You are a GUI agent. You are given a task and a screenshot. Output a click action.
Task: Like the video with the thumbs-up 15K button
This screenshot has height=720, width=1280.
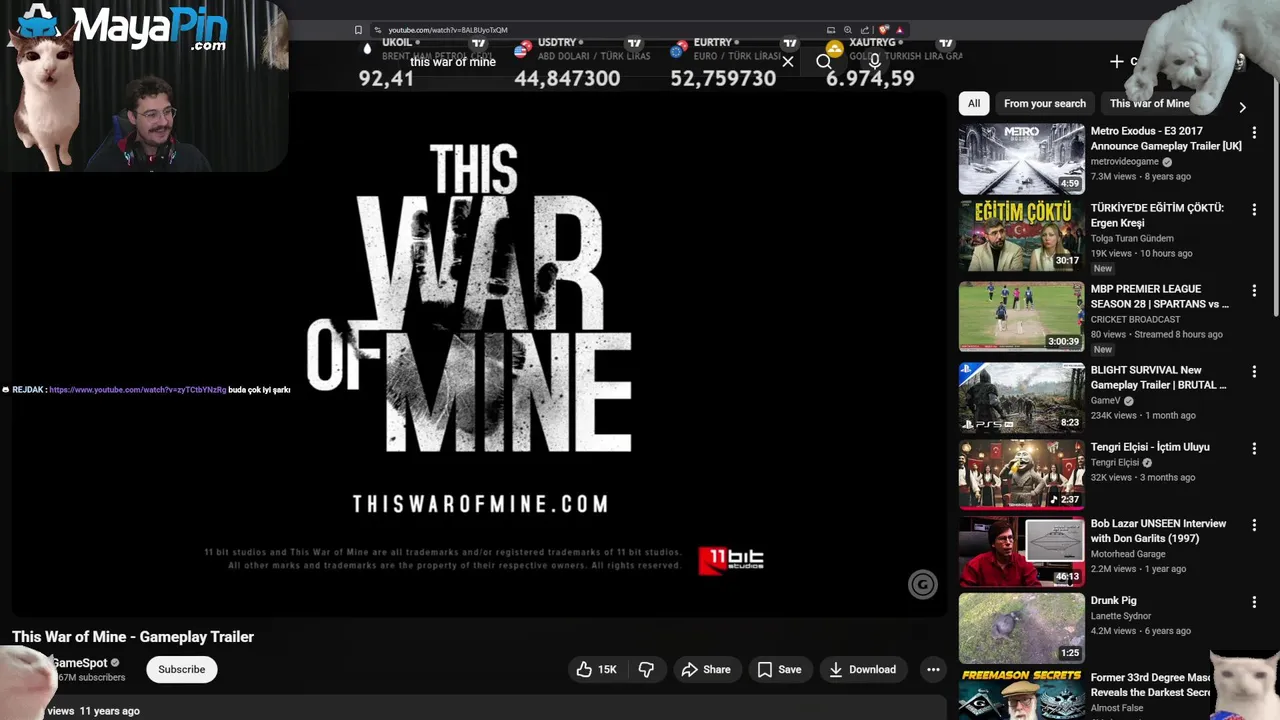pos(597,669)
